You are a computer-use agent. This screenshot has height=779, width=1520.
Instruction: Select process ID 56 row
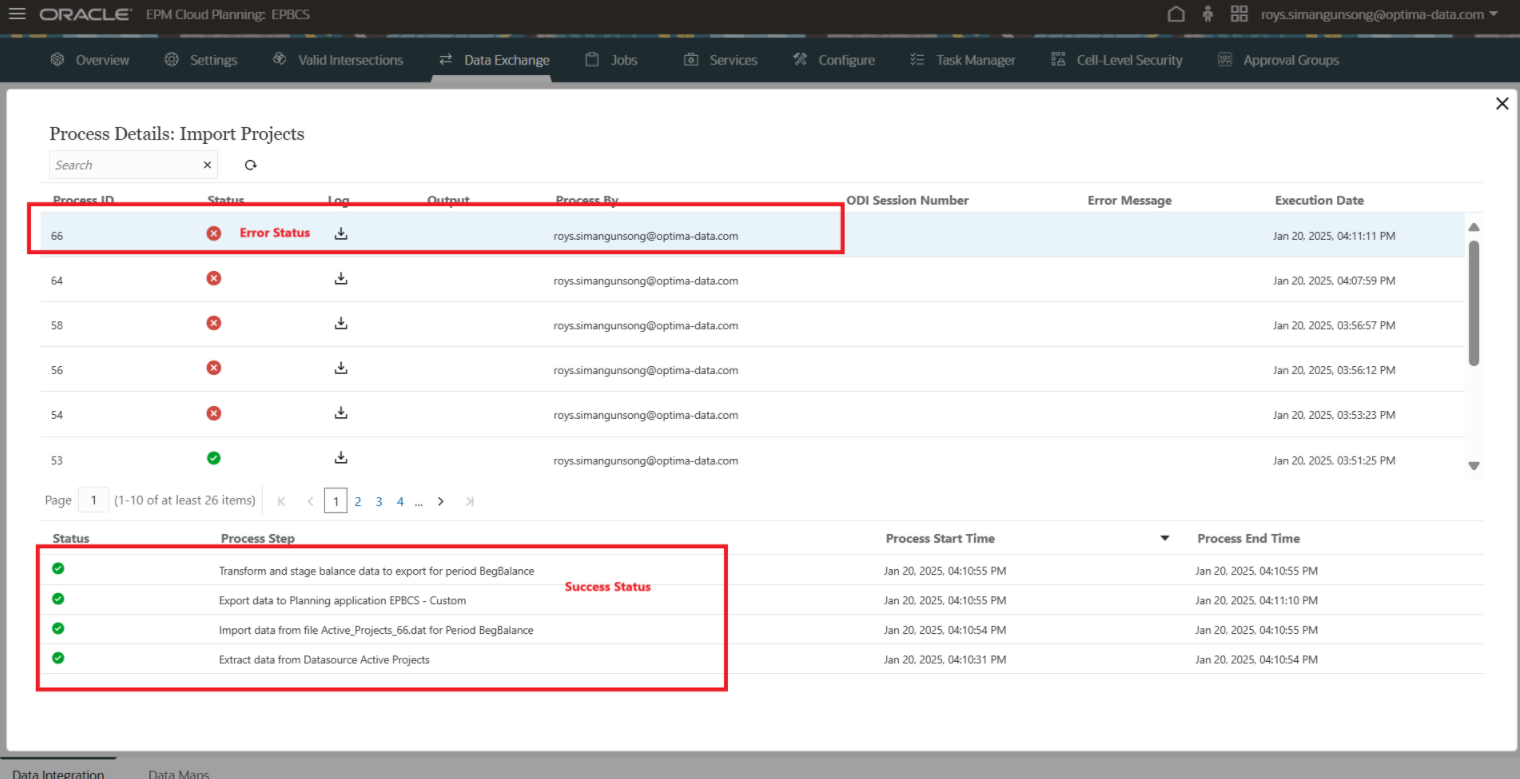[752, 369]
